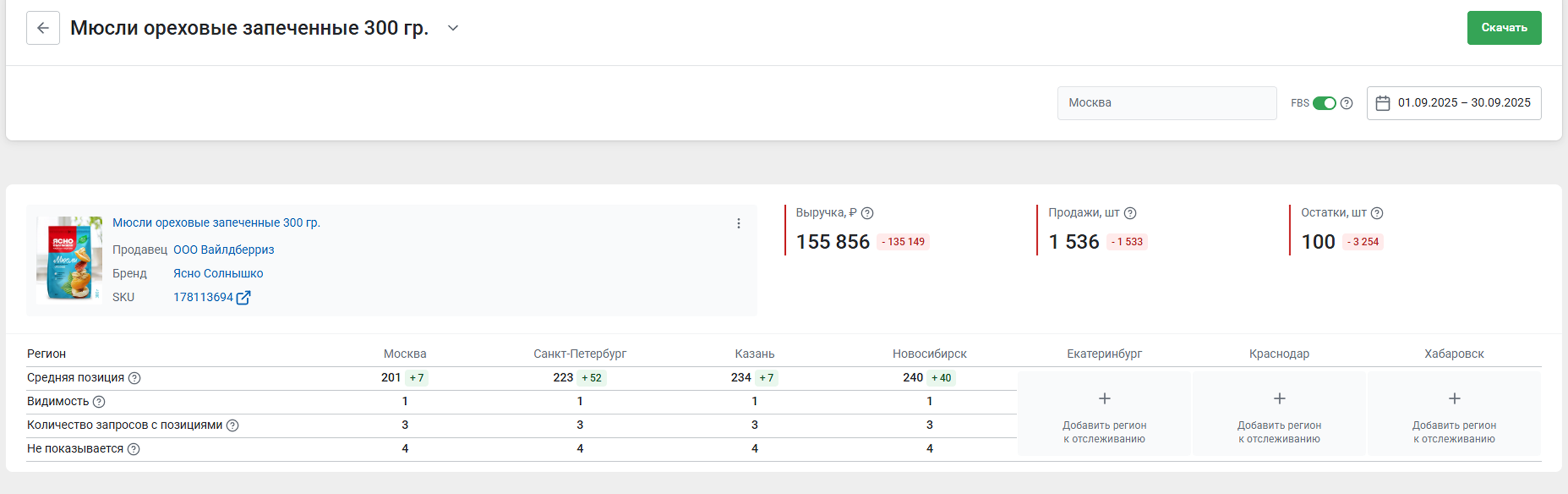The width and height of the screenshot is (1568, 494).
Task: Click the back arrow button
Action: point(43,28)
